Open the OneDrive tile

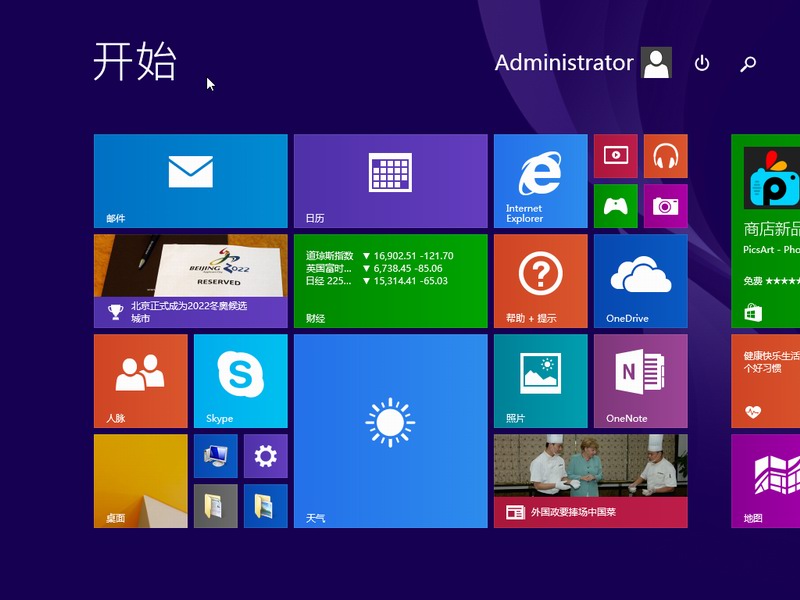click(x=640, y=280)
